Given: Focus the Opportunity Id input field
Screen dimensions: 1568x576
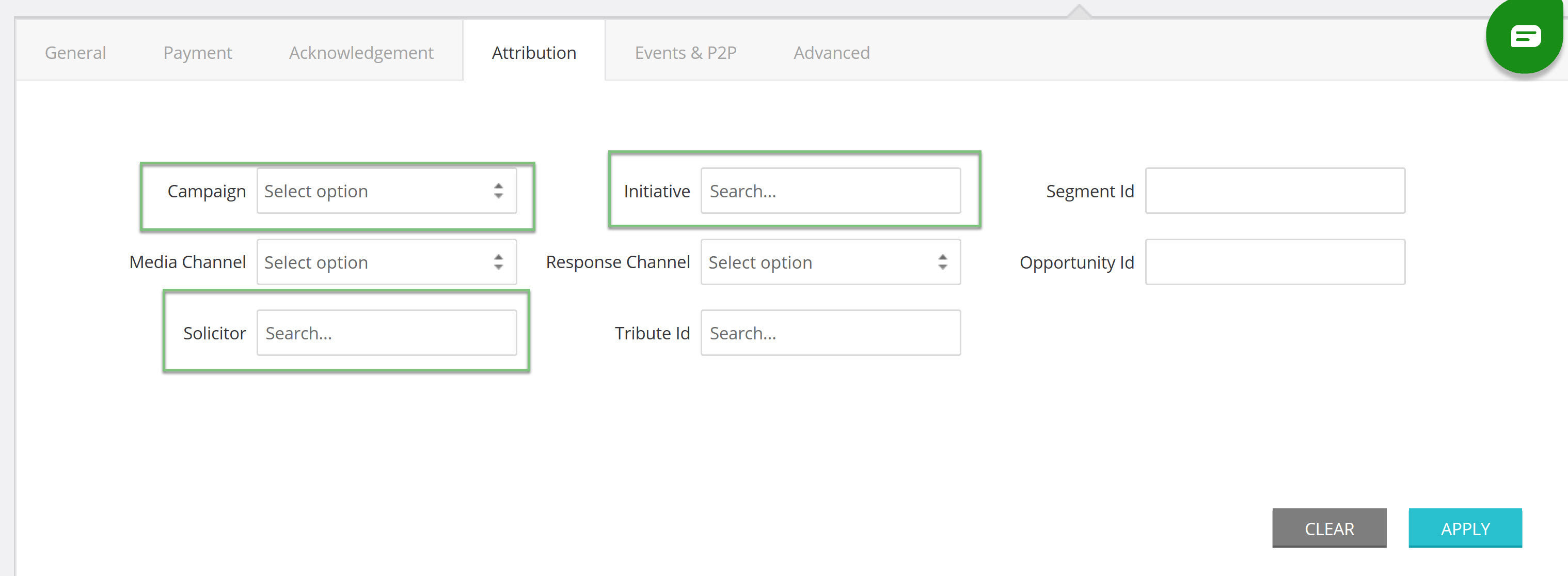Looking at the screenshot, I should point(1275,262).
